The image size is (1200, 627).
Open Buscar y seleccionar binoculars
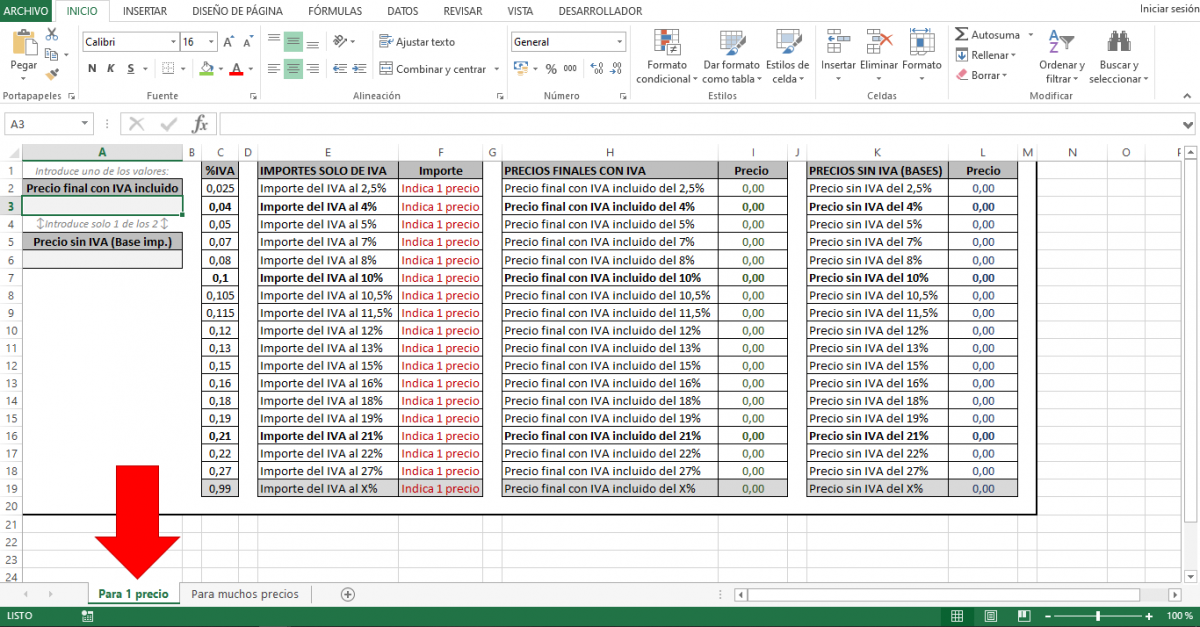click(x=1118, y=43)
